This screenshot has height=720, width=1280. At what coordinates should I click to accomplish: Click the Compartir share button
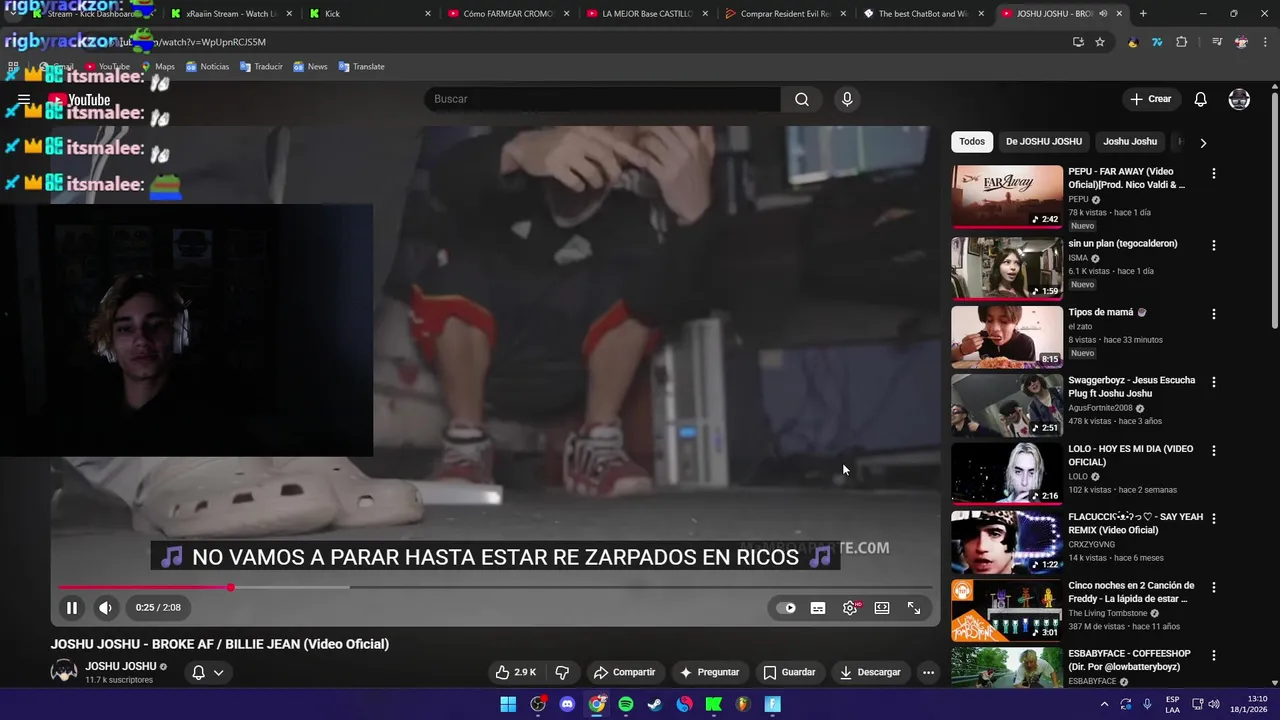coord(624,672)
